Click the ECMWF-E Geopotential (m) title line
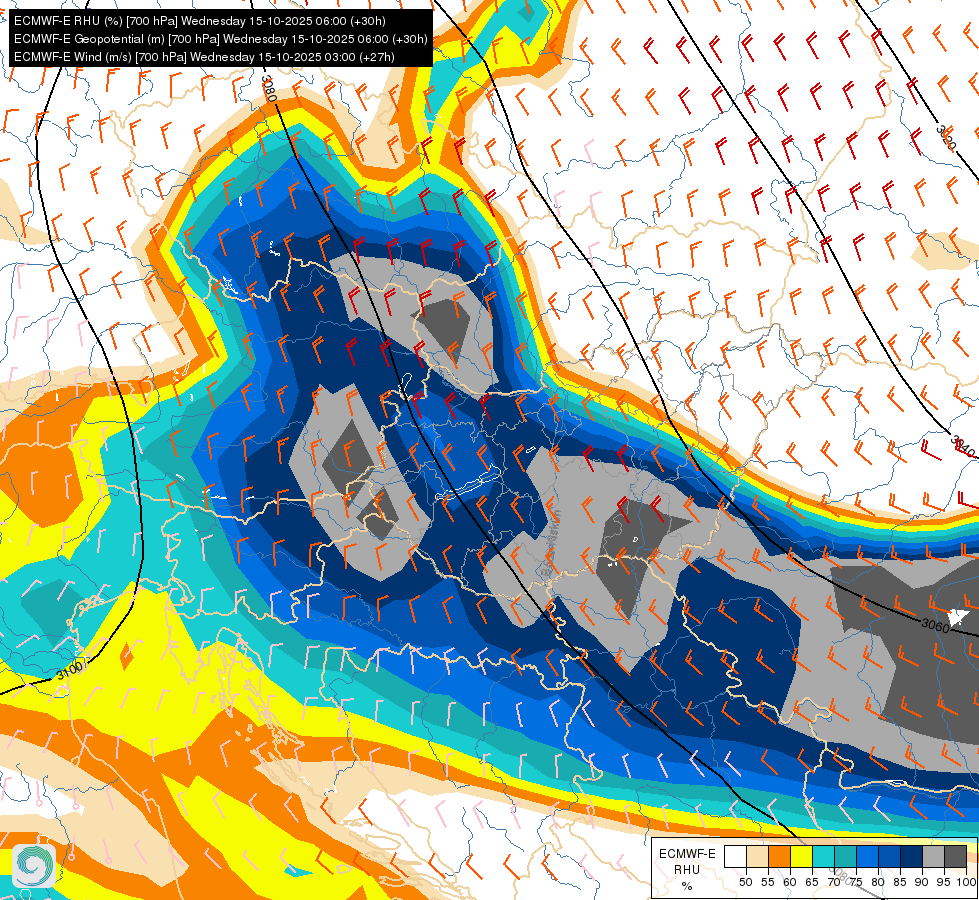Image resolution: width=979 pixels, height=900 pixels. click(220, 39)
